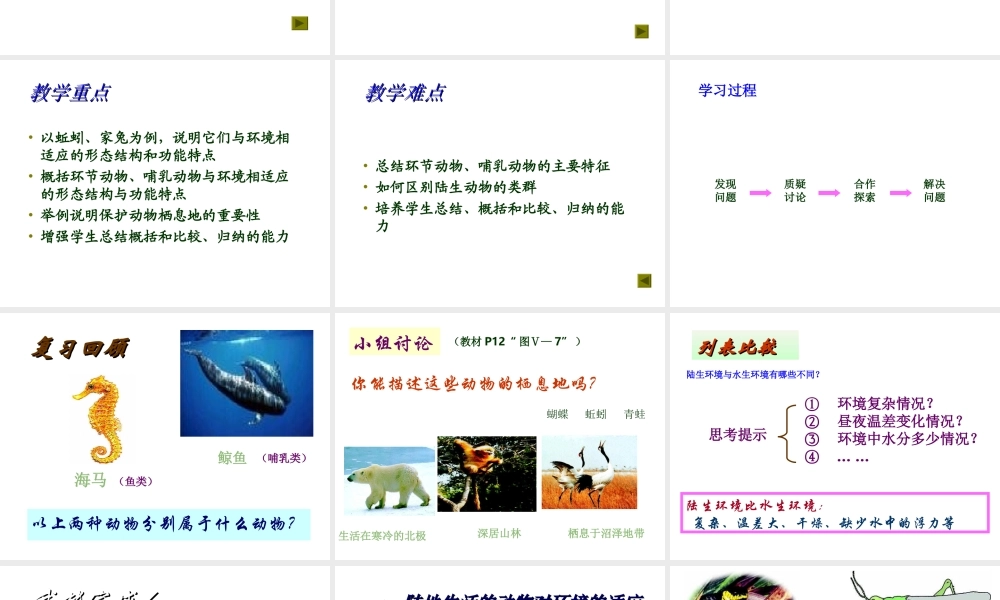Click the red-crowned cranes photo

tap(589, 472)
